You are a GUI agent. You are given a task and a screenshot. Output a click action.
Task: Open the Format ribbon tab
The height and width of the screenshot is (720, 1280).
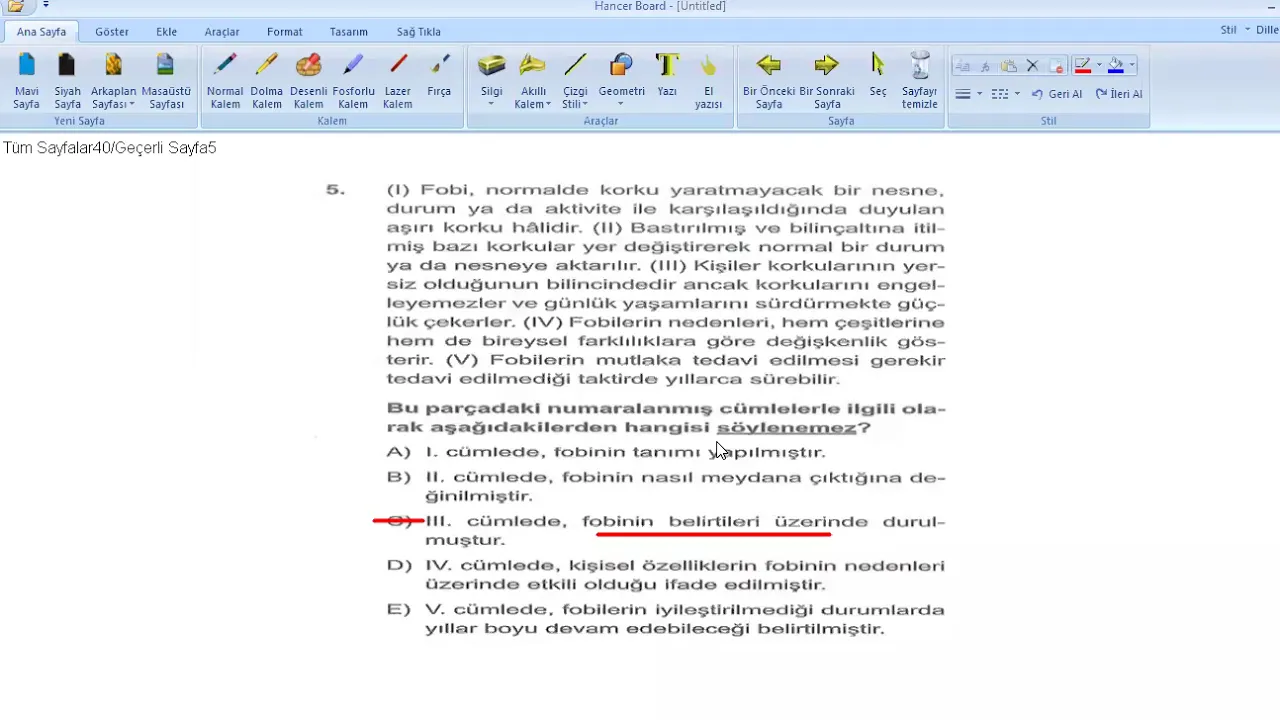click(284, 32)
